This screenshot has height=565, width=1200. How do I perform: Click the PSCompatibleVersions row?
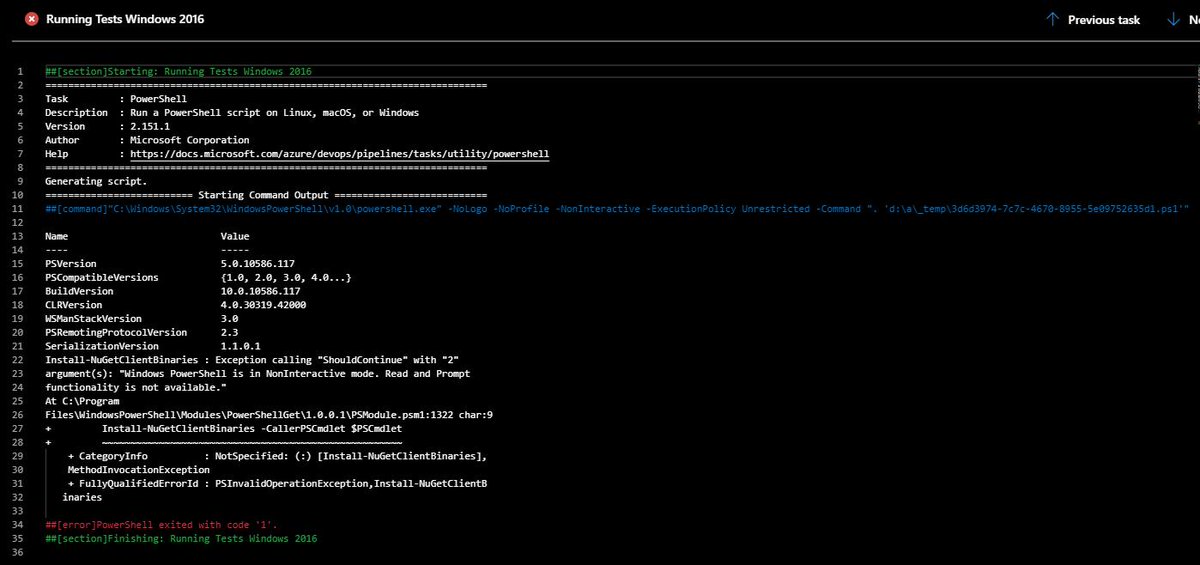coord(198,277)
